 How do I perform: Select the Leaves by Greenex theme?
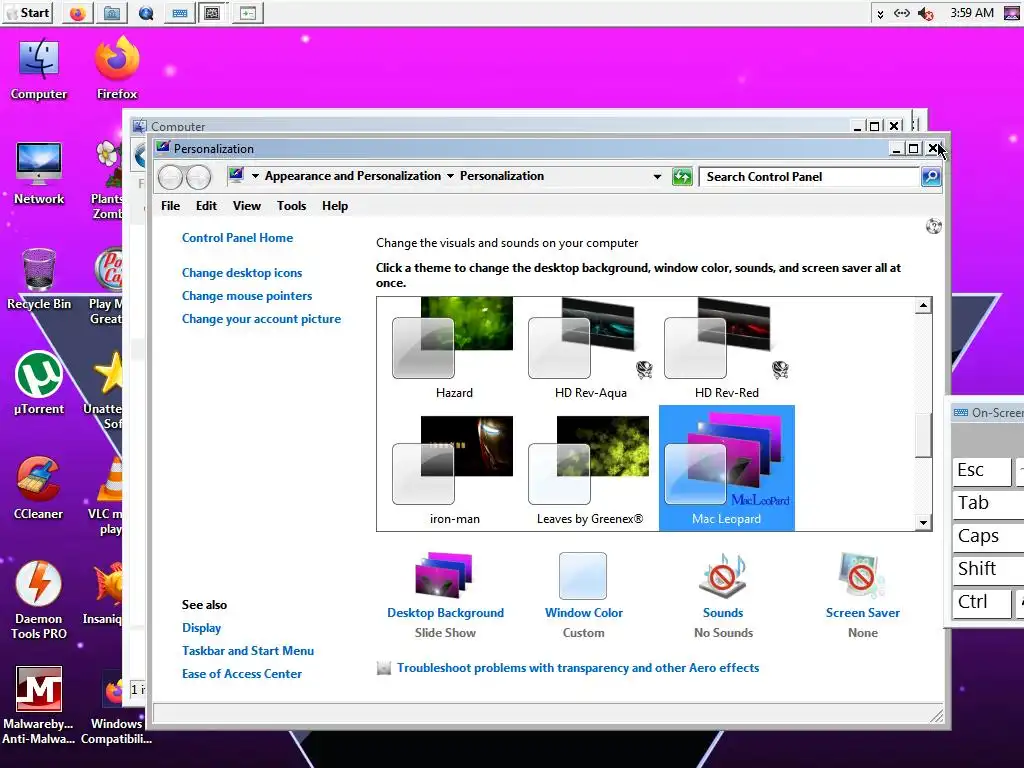590,470
